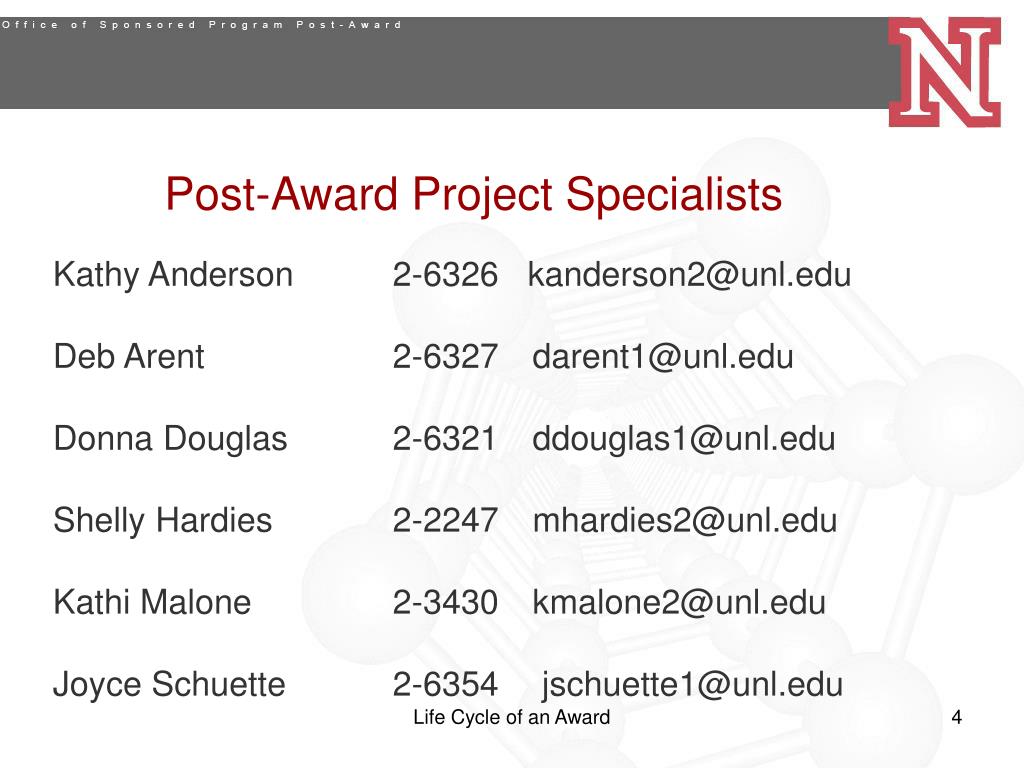Open email link darent1@unl.edu
Image resolution: width=1024 pixels, height=768 pixels.
pyautogui.click(x=663, y=357)
